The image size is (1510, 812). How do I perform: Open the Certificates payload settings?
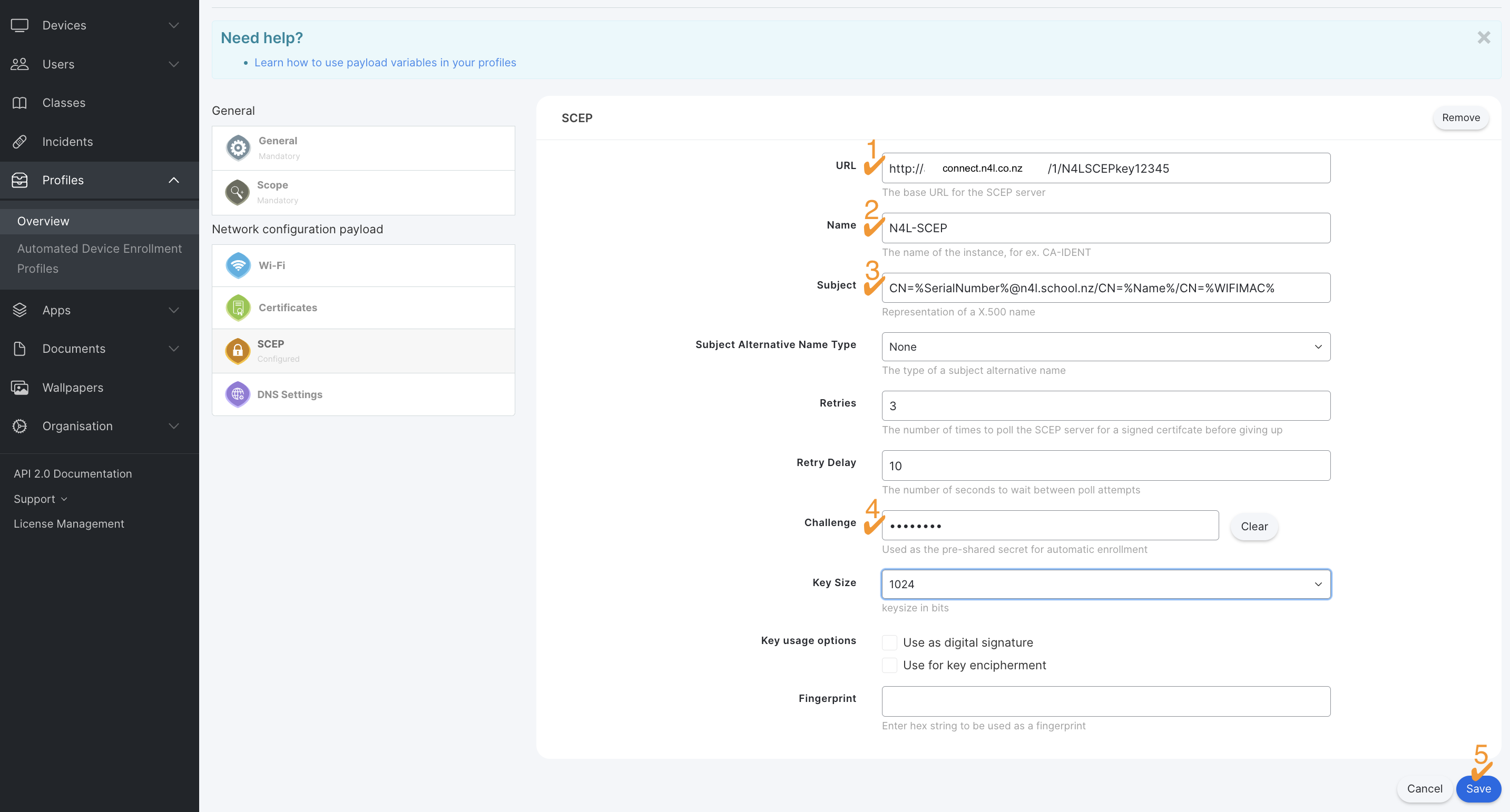pyautogui.click(x=364, y=307)
